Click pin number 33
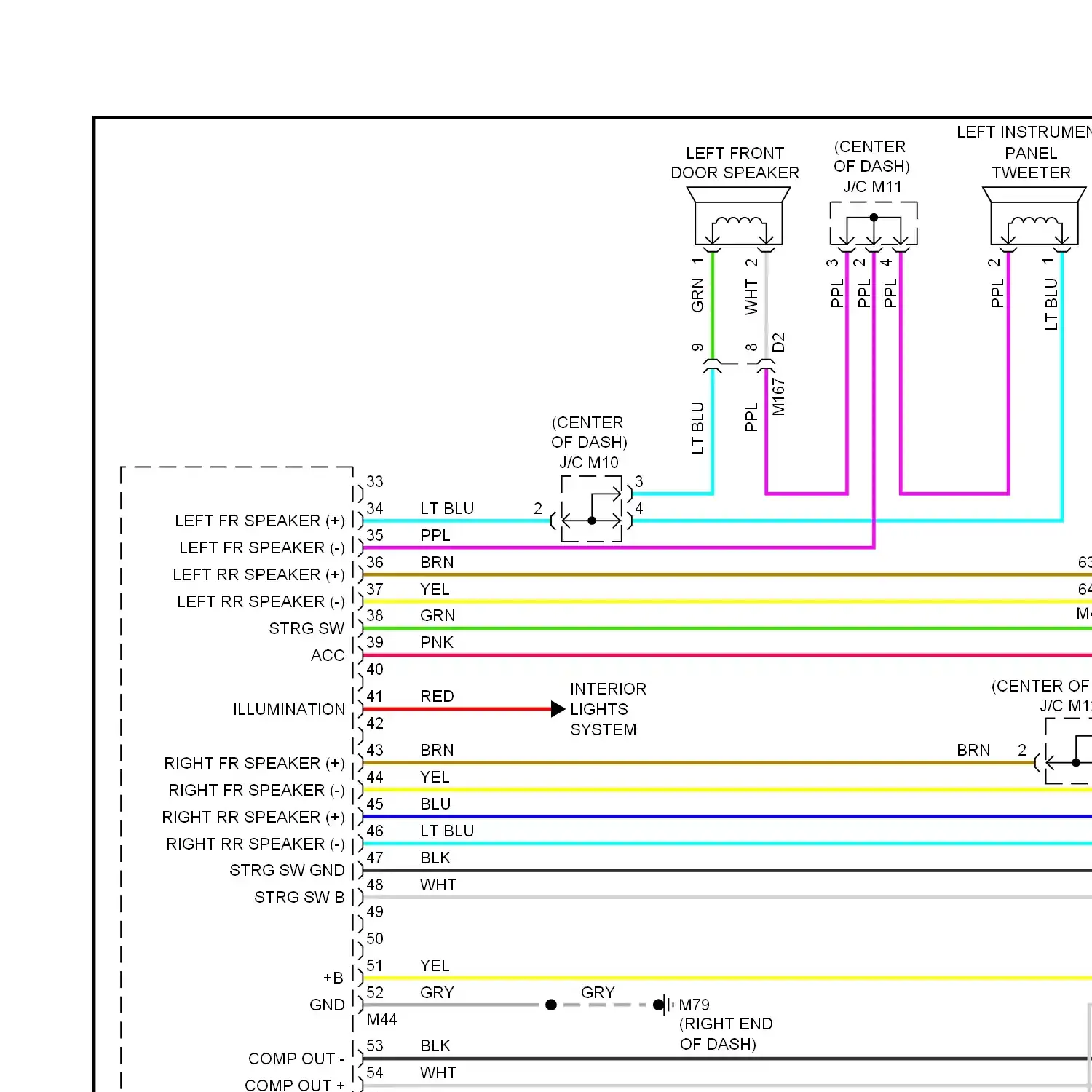Screen dimensions: 1092x1092 (375, 481)
